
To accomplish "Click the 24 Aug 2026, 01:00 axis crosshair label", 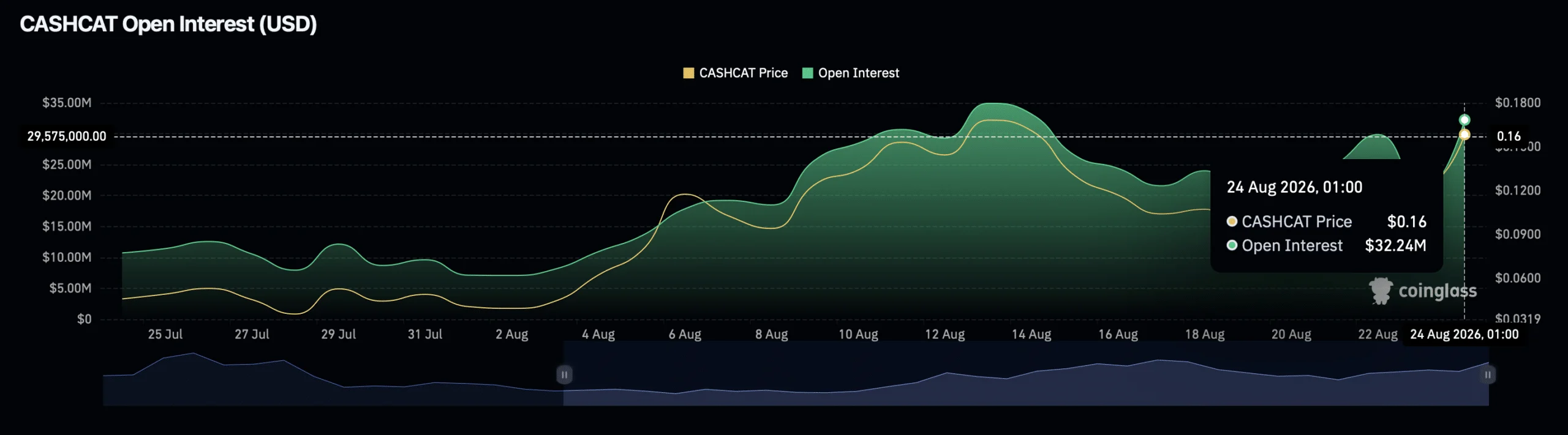I will click(x=1464, y=335).
